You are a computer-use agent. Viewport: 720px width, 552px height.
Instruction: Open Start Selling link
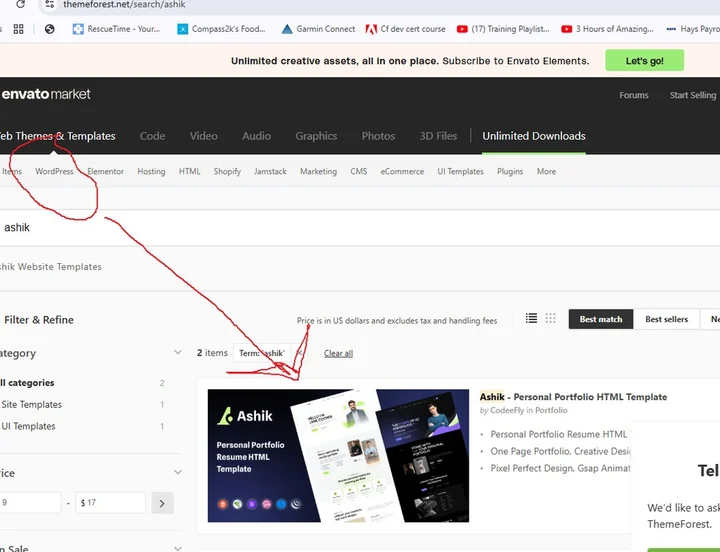tap(692, 95)
